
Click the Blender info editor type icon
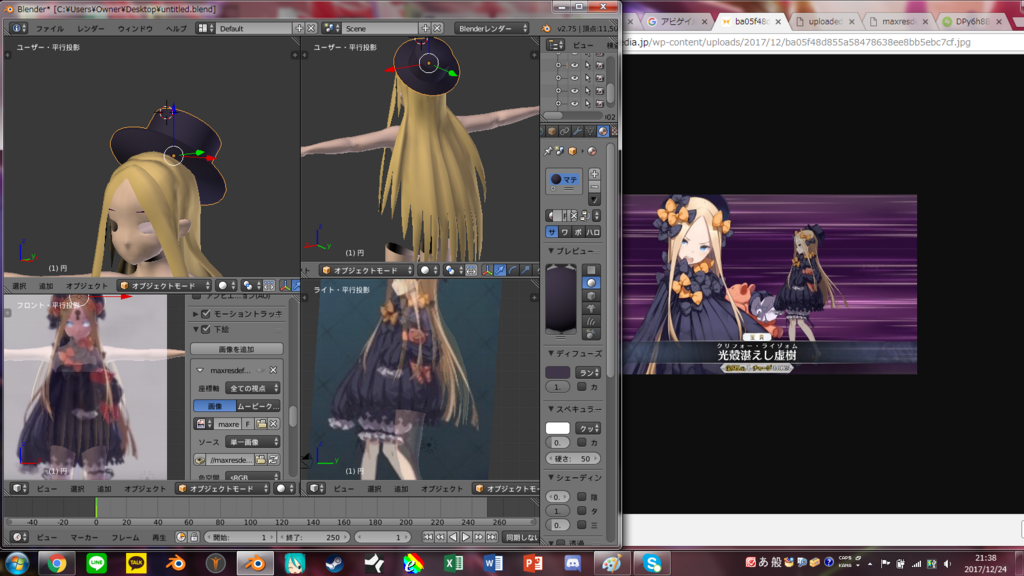tap(18, 28)
